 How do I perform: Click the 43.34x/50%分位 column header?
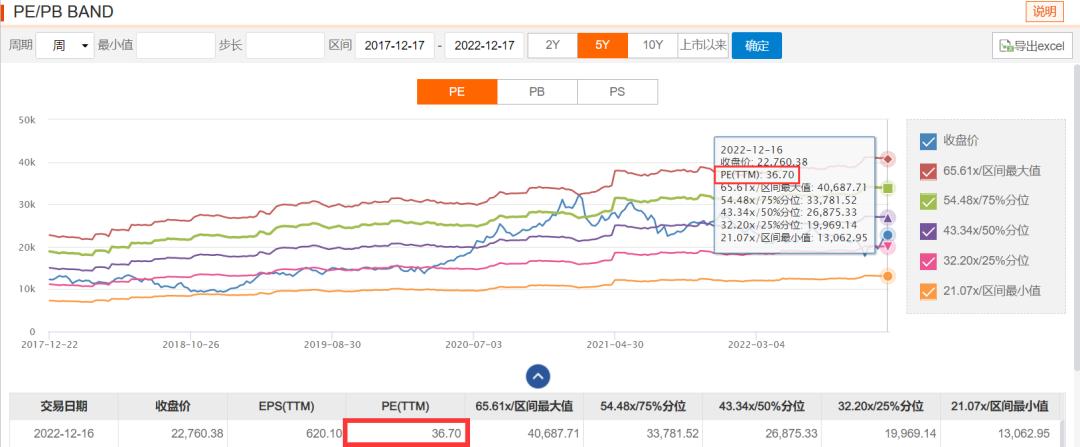tap(762, 406)
